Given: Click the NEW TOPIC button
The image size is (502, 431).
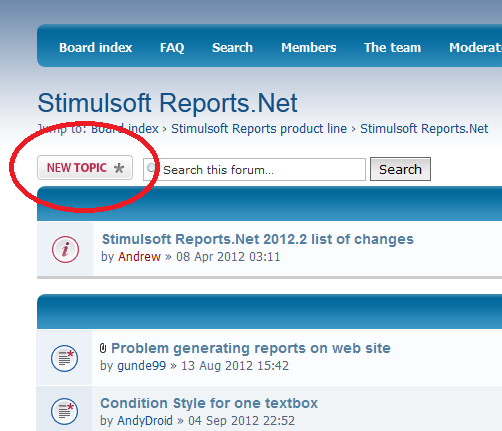Looking at the screenshot, I should coord(85,168).
